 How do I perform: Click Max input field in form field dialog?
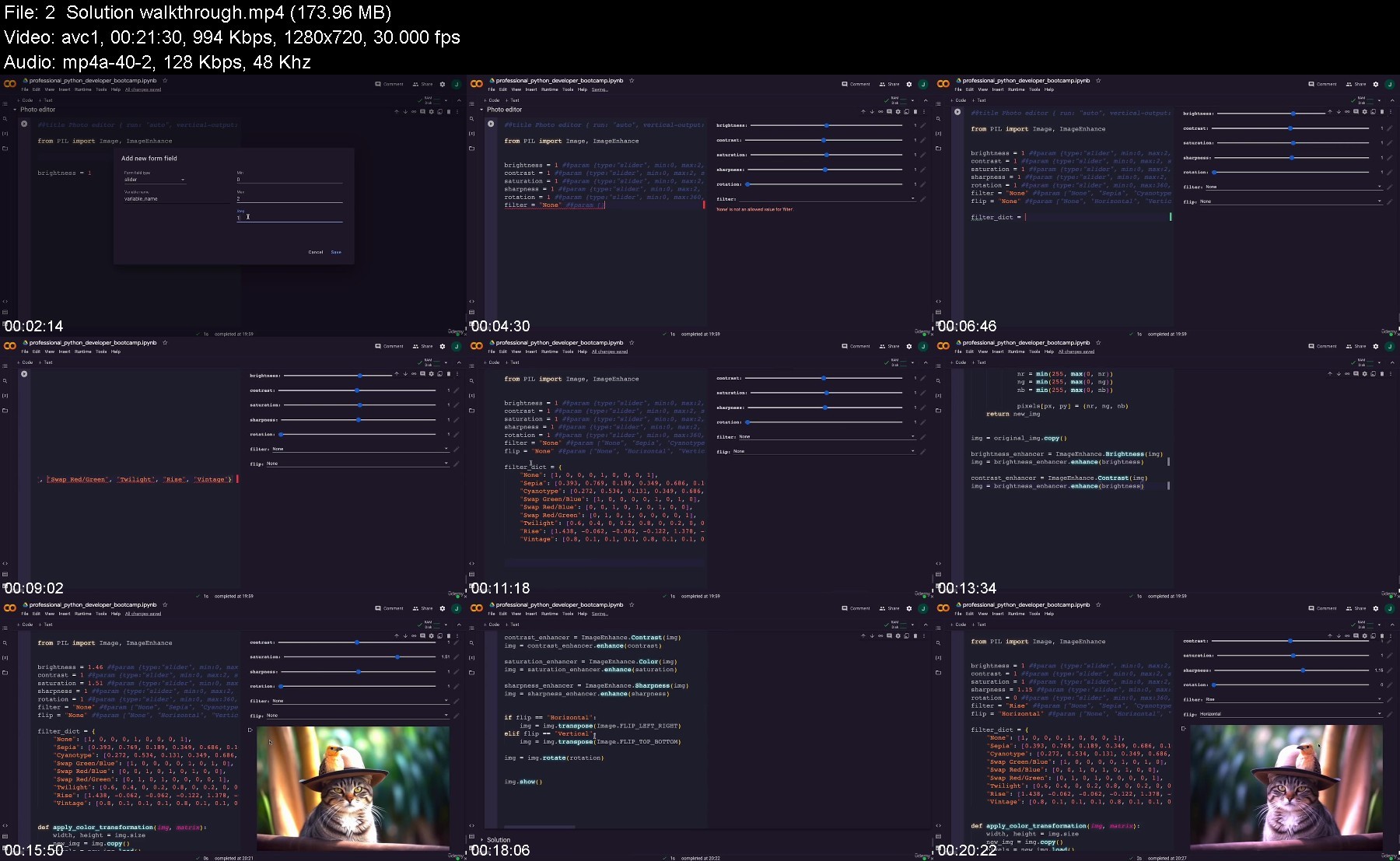[x=289, y=199]
